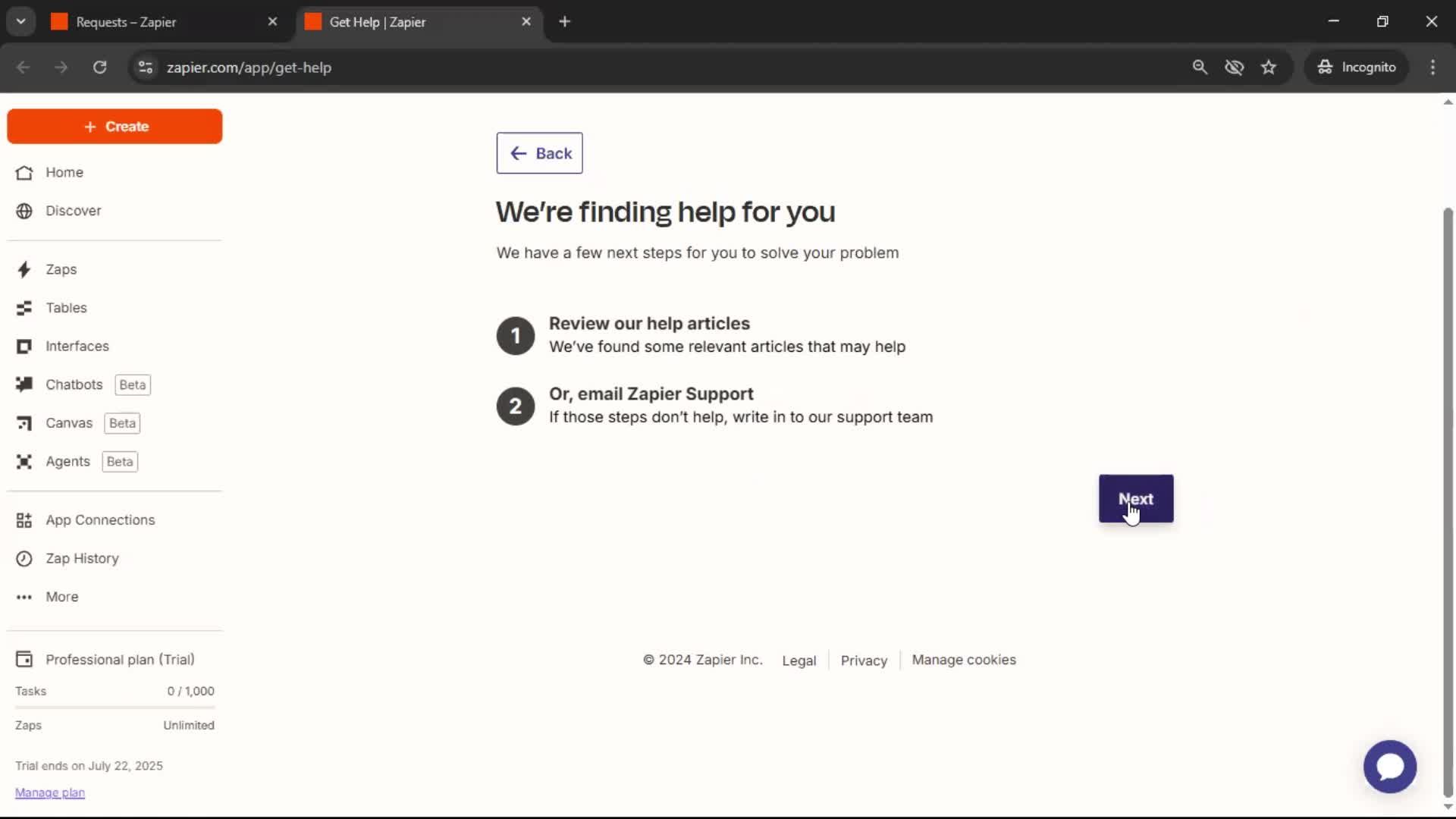1456x819 pixels.
Task: Open Interfaces in the sidebar
Action: (77, 346)
